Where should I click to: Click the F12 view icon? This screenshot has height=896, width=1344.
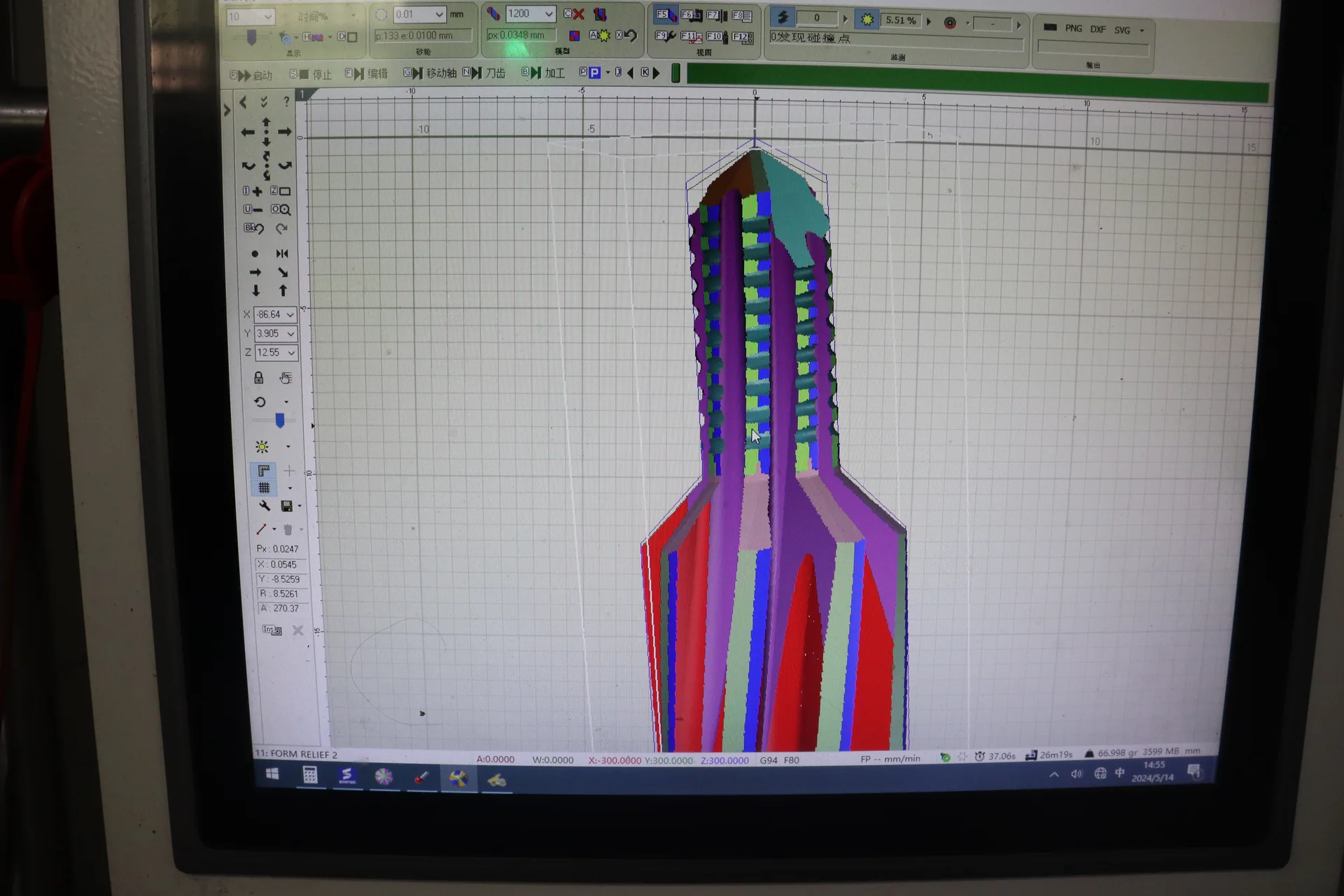click(743, 37)
